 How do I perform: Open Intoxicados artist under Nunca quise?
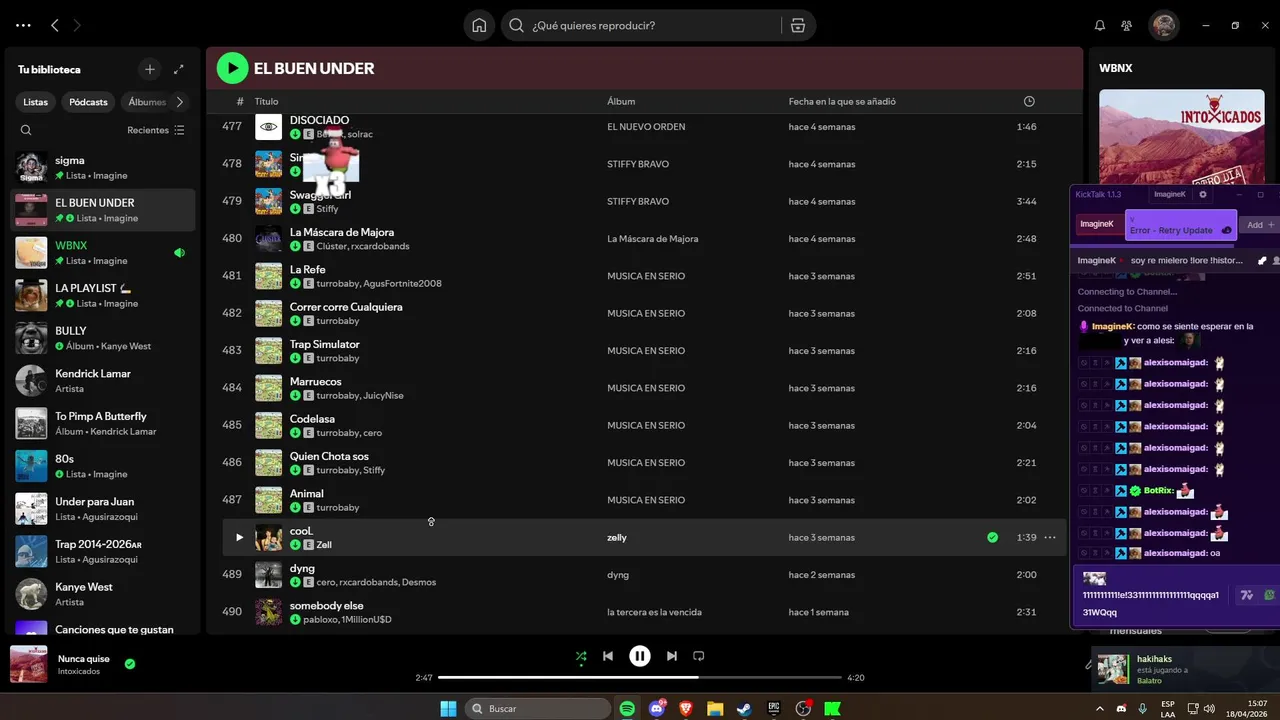pyautogui.click(x=79, y=672)
